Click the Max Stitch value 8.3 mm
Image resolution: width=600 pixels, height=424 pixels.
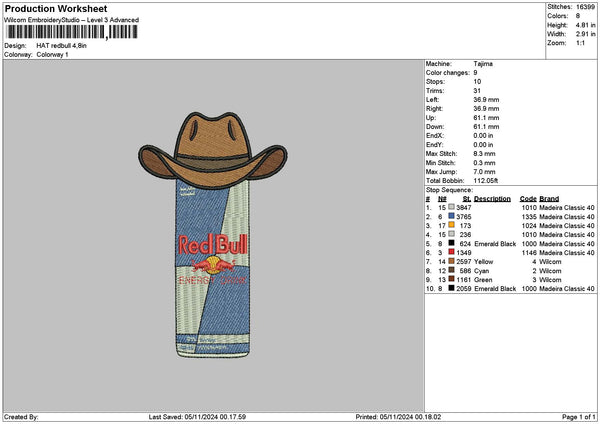[x=484, y=153]
